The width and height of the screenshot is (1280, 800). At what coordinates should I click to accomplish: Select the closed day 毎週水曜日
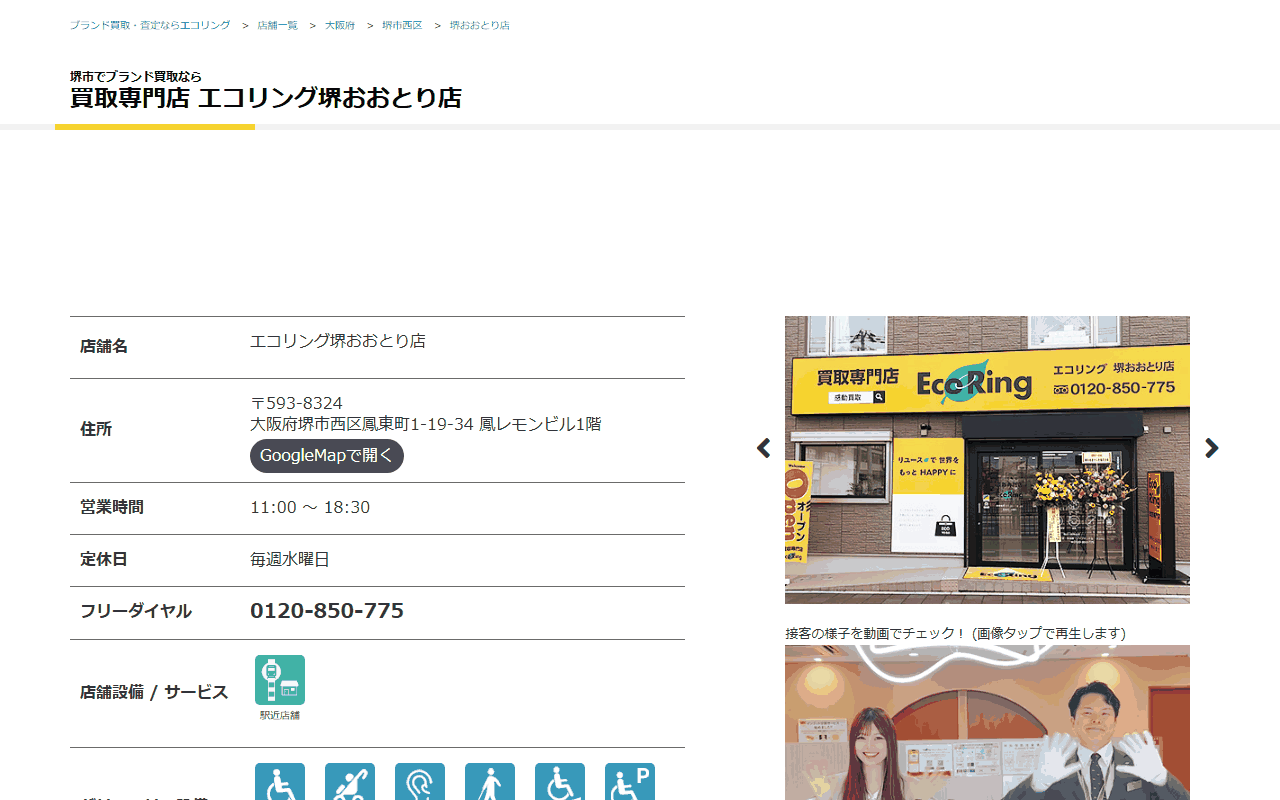coord(290,559)
